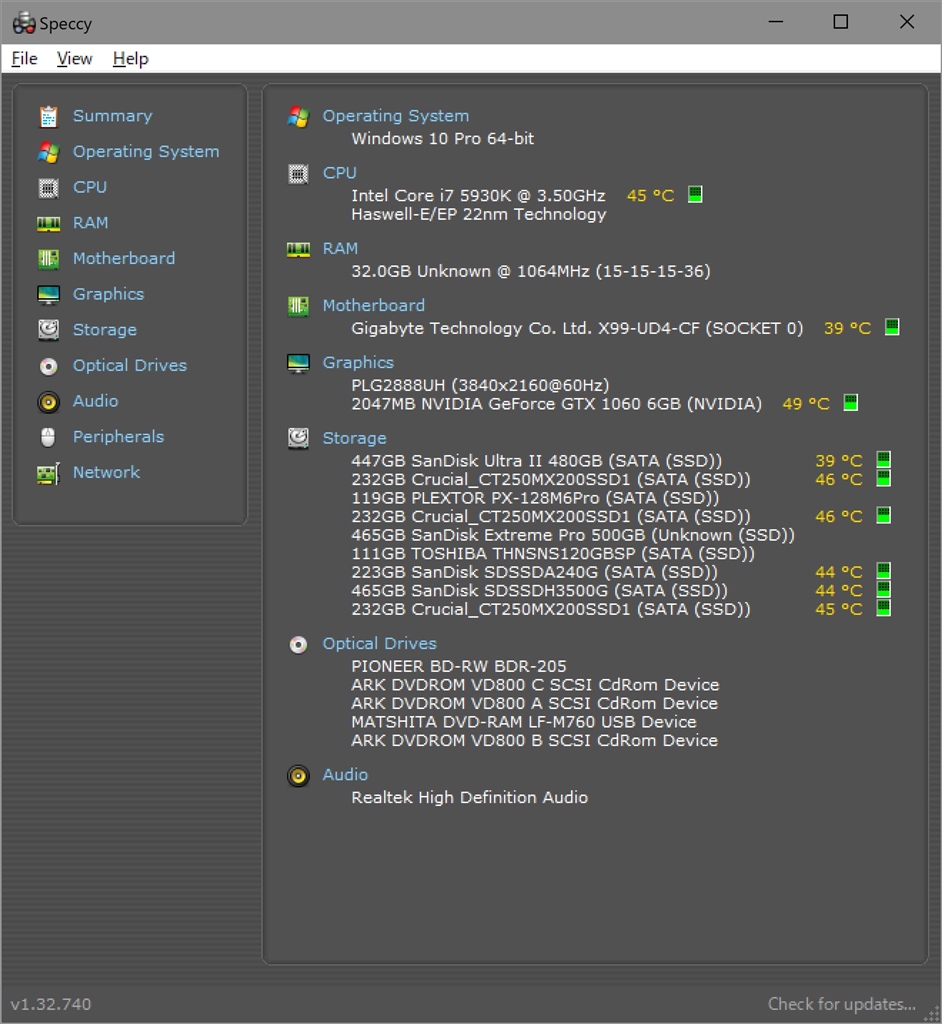Open the File menu
The height and width of the screenshot is (1024, 942).
coord(24,59)
